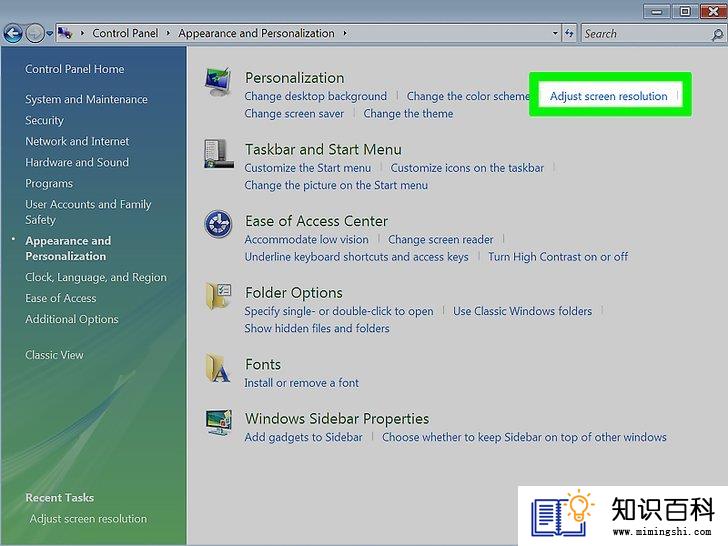Open the Security category
728x546 pixels.
click(x=44, y=120)
